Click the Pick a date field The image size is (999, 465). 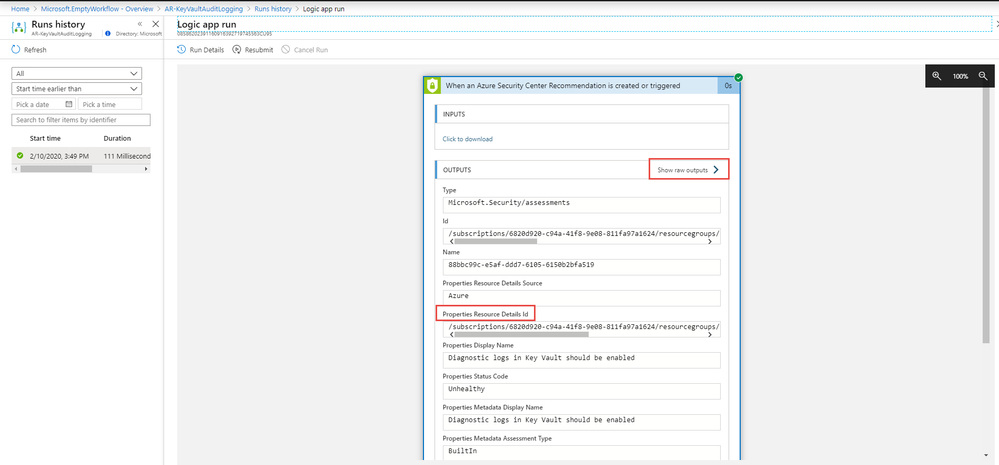[43, 104]
